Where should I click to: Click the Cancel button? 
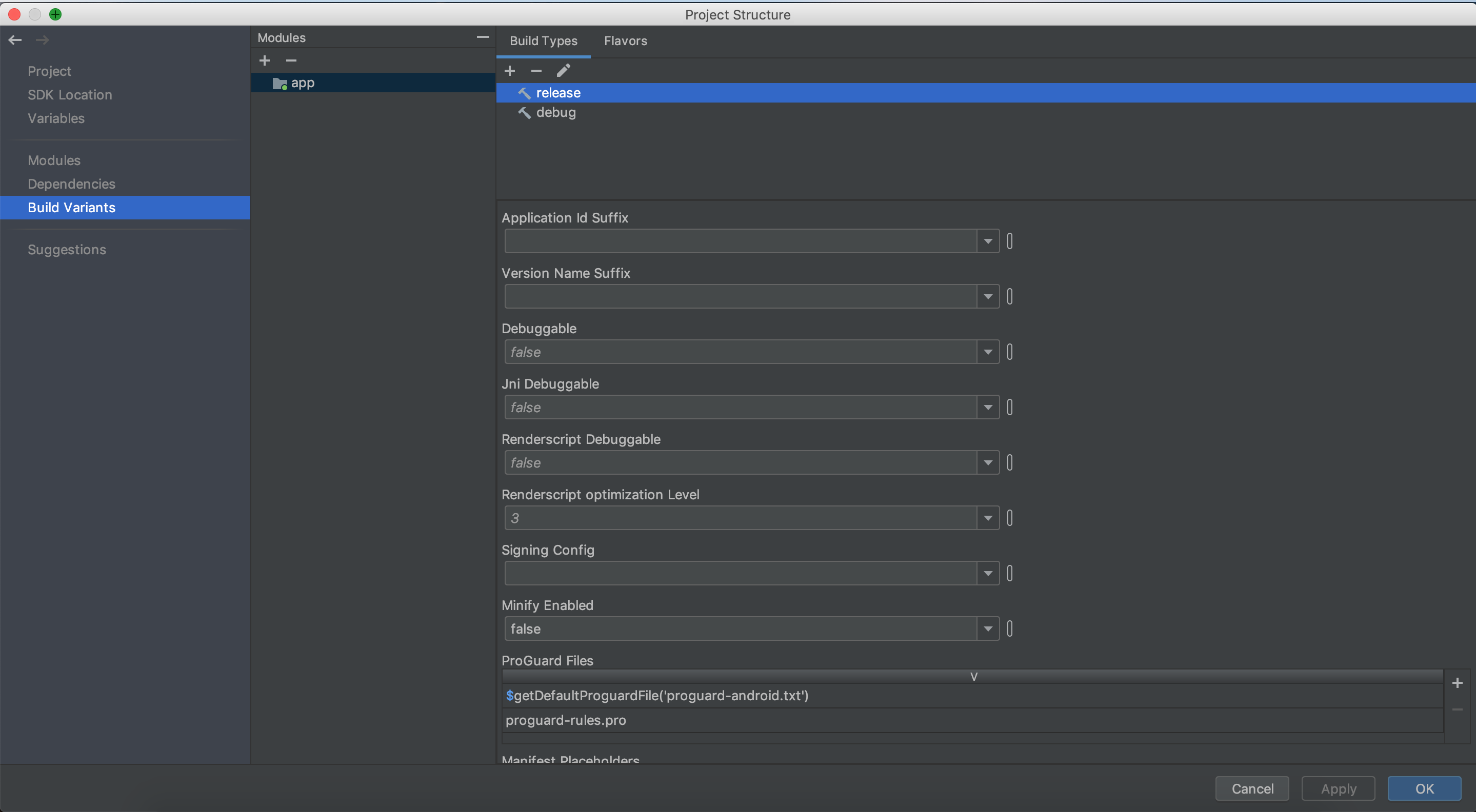[x=1252, y=788]
